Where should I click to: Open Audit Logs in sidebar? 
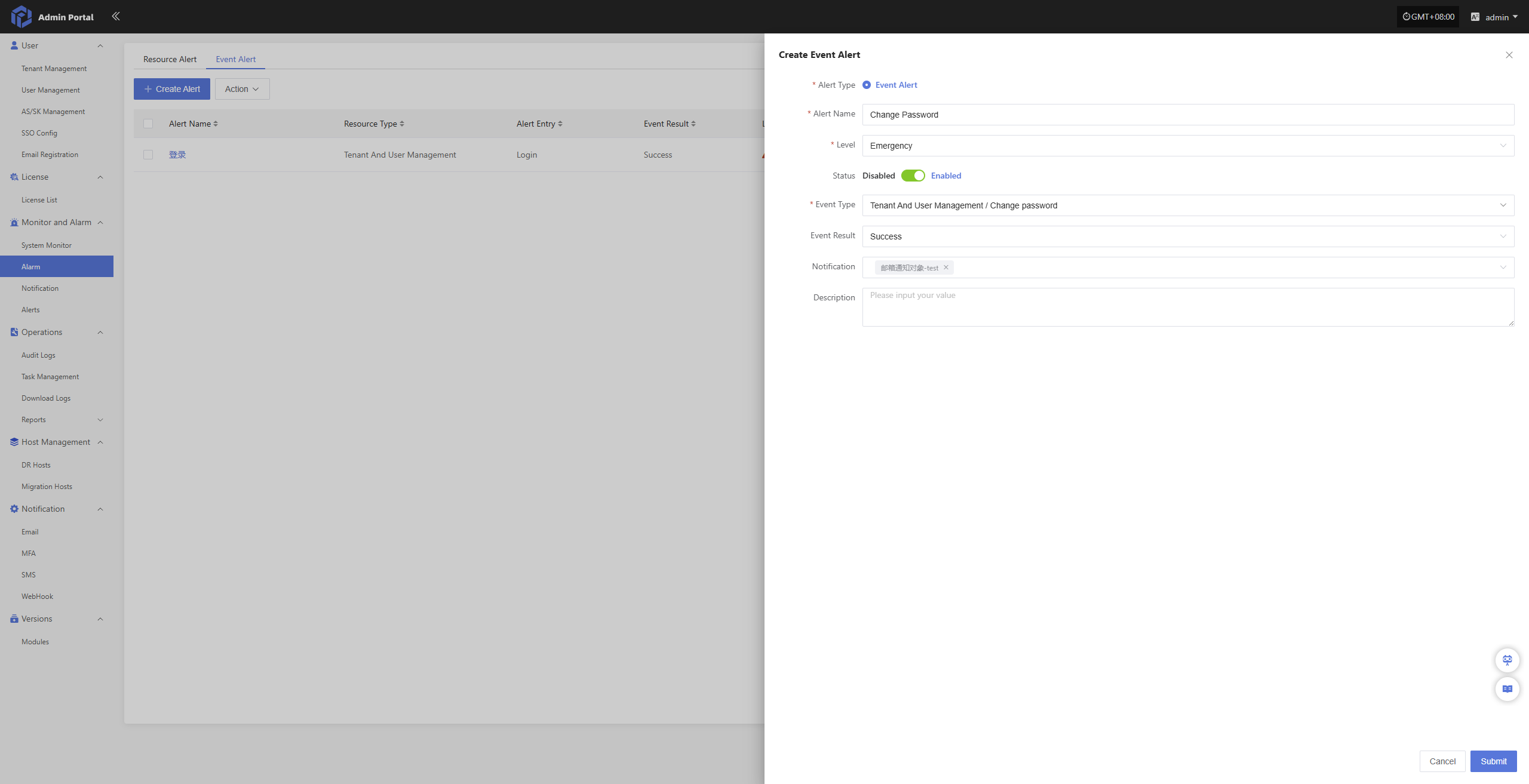coord(38,355)
